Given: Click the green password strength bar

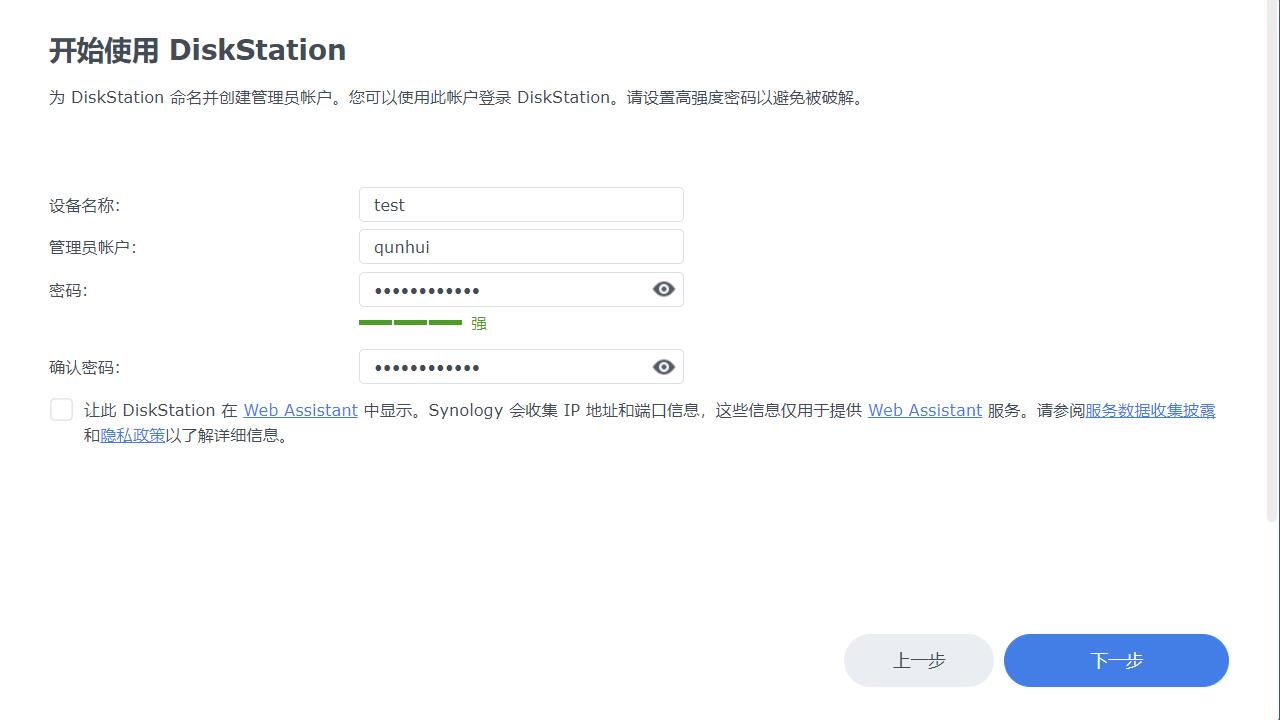Looking at the screenshot, I should point(408,323).
